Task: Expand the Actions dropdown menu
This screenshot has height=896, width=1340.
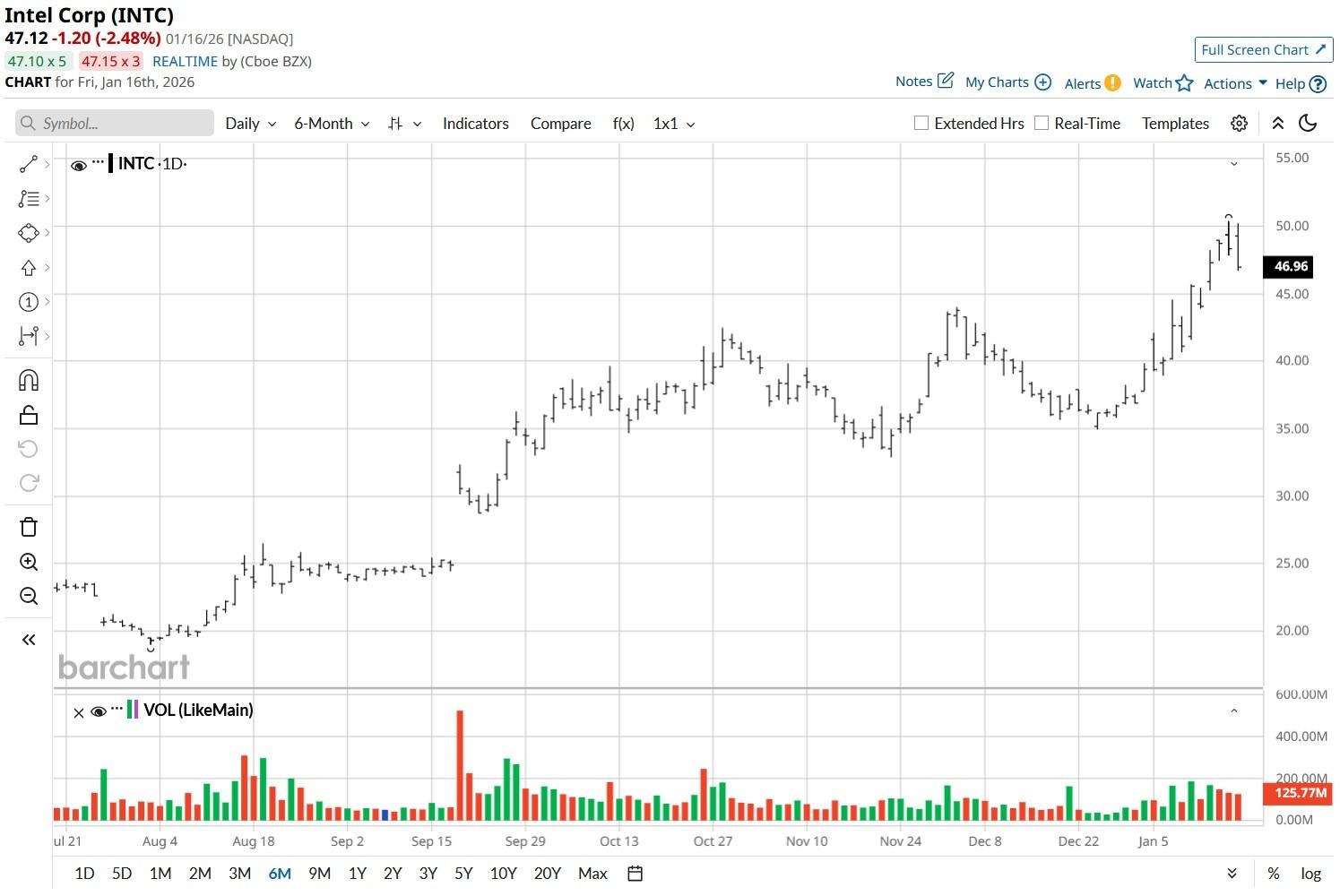Action: coord(1235,83)
